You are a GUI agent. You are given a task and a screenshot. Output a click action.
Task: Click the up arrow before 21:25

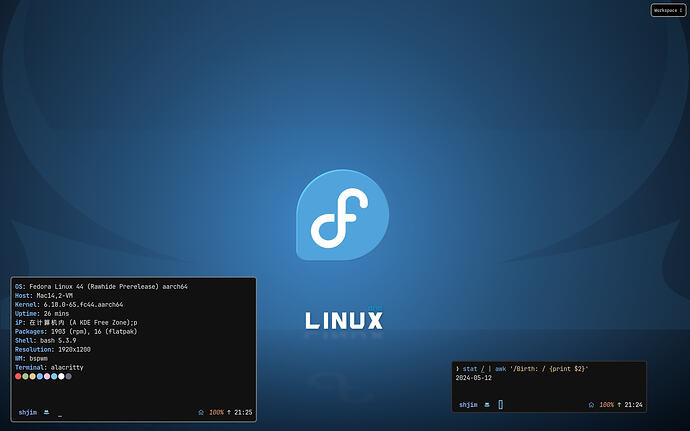coord(228,412)
